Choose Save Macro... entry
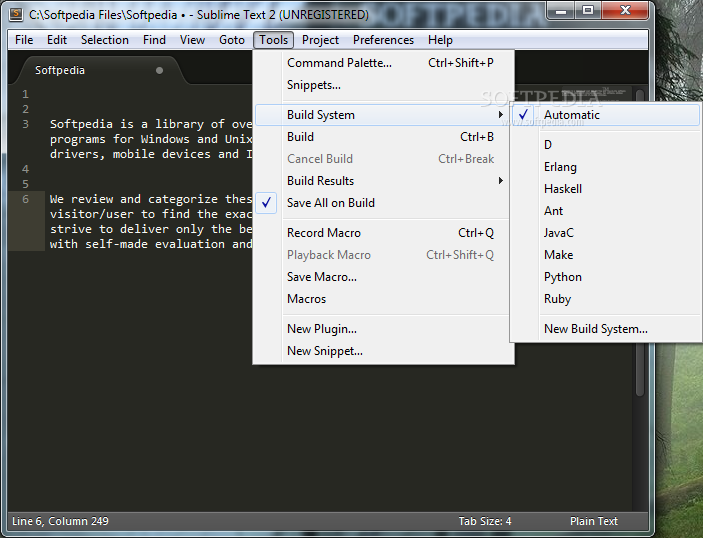Viewport: 703px width, 538px height. click(x=383, y=277)
